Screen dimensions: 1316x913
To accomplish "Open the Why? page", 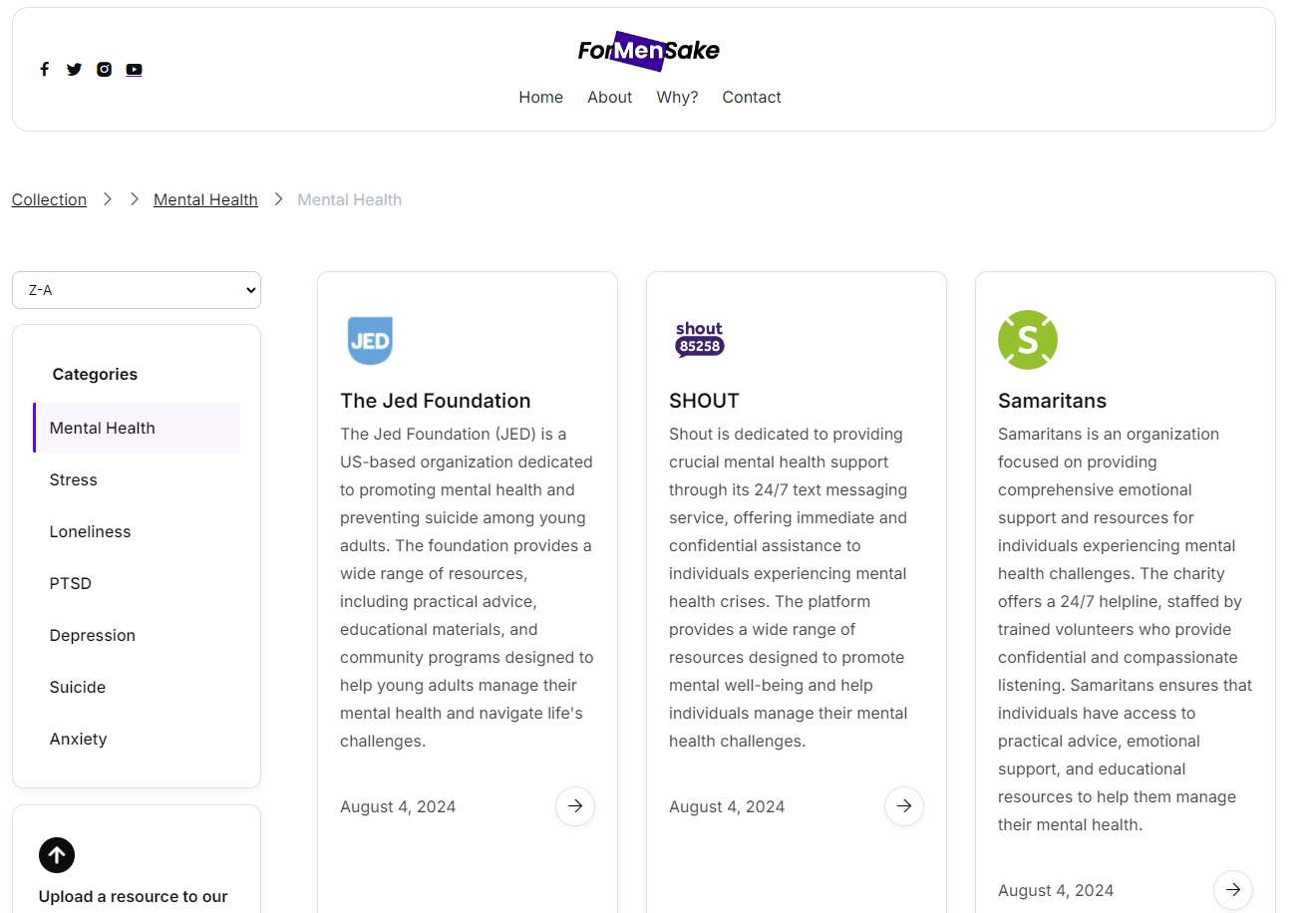I will click(x=677, y=97).
